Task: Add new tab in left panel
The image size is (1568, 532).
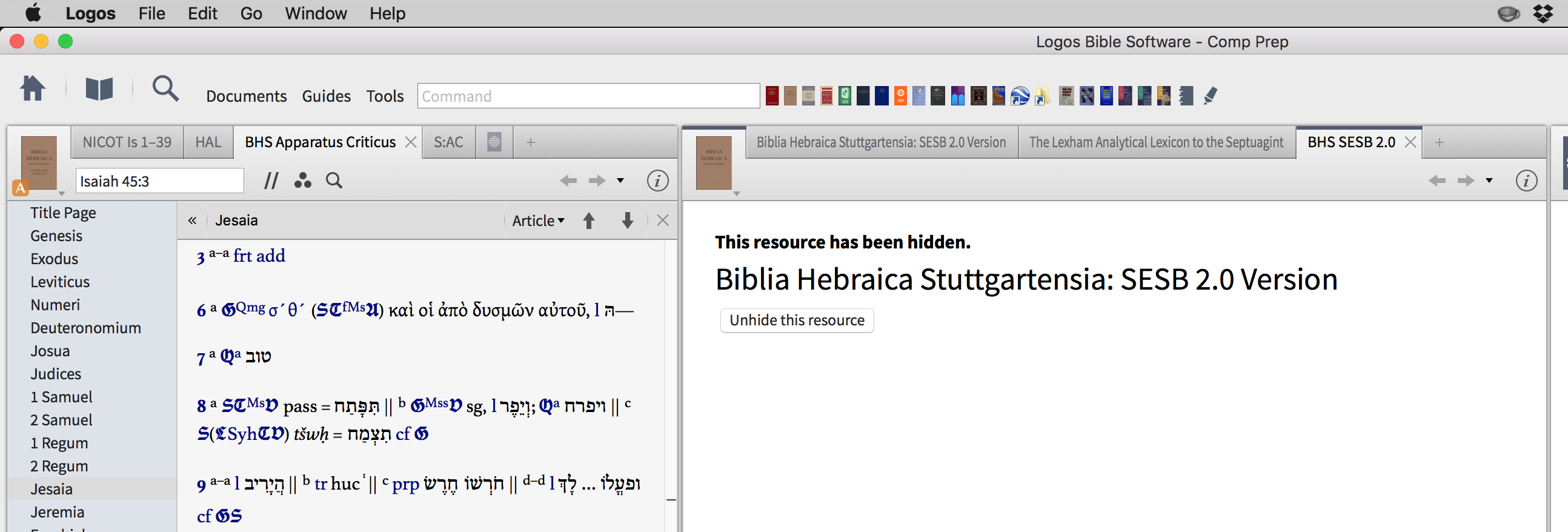Action: pyautogui.click(x=530, y=142)
